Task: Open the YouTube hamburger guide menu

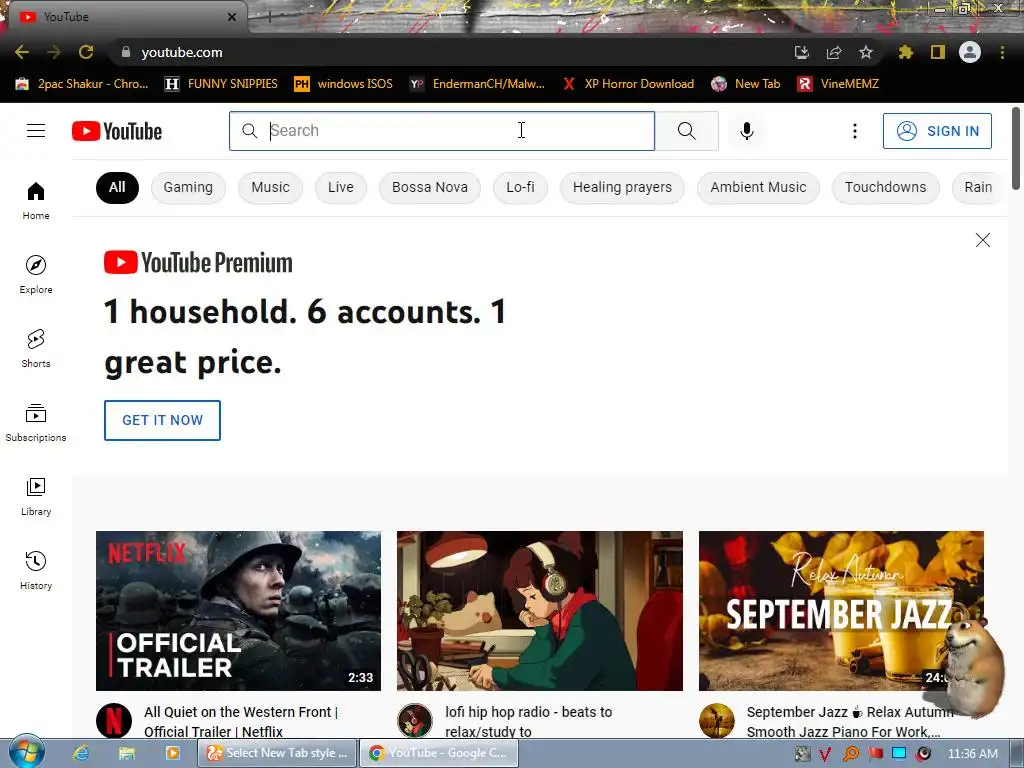Action: point(36,131)
